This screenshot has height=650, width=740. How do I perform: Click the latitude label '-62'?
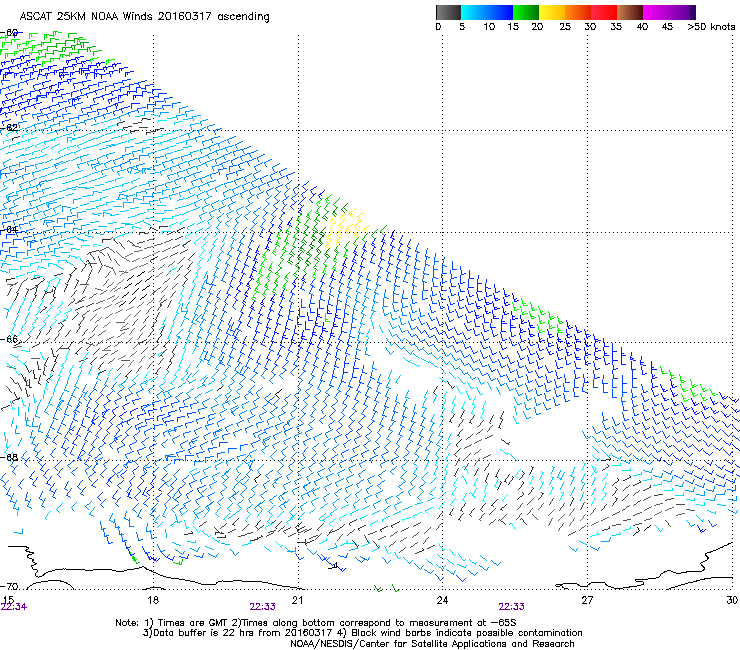[x=9, y=128]
